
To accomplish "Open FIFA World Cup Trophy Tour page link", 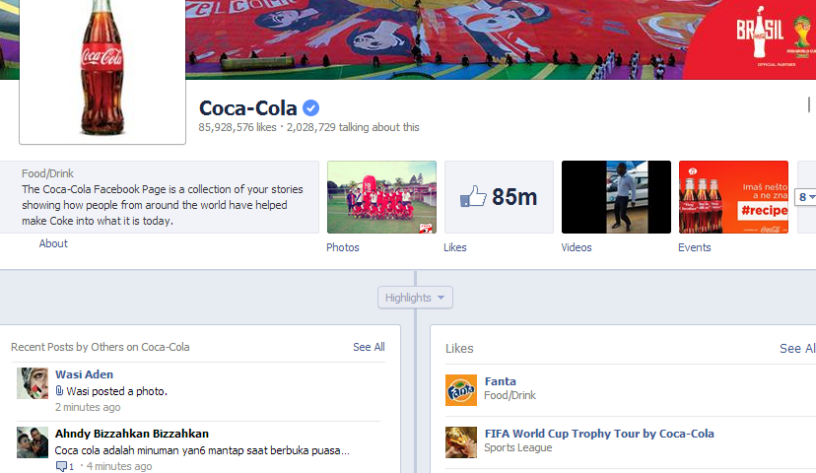I will tap(599, 433).
